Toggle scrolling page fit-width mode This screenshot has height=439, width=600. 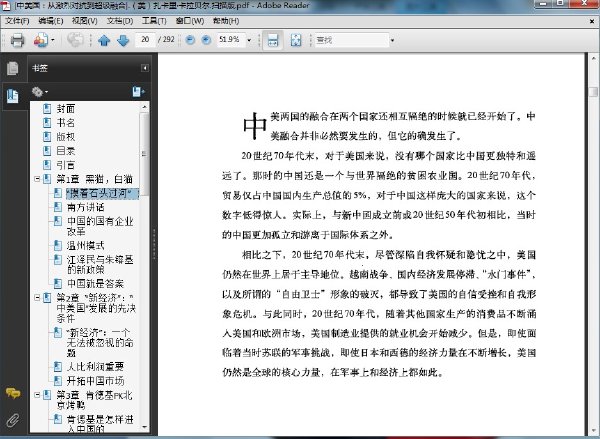272,40
